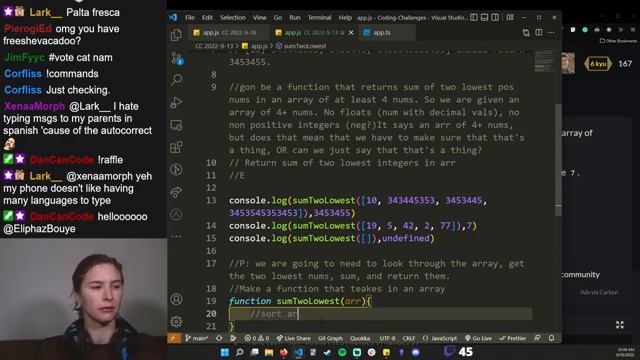The height and width of the screenshot is (360, 640).
Task: Click Go Live in status bar
Action: point(478,338)
